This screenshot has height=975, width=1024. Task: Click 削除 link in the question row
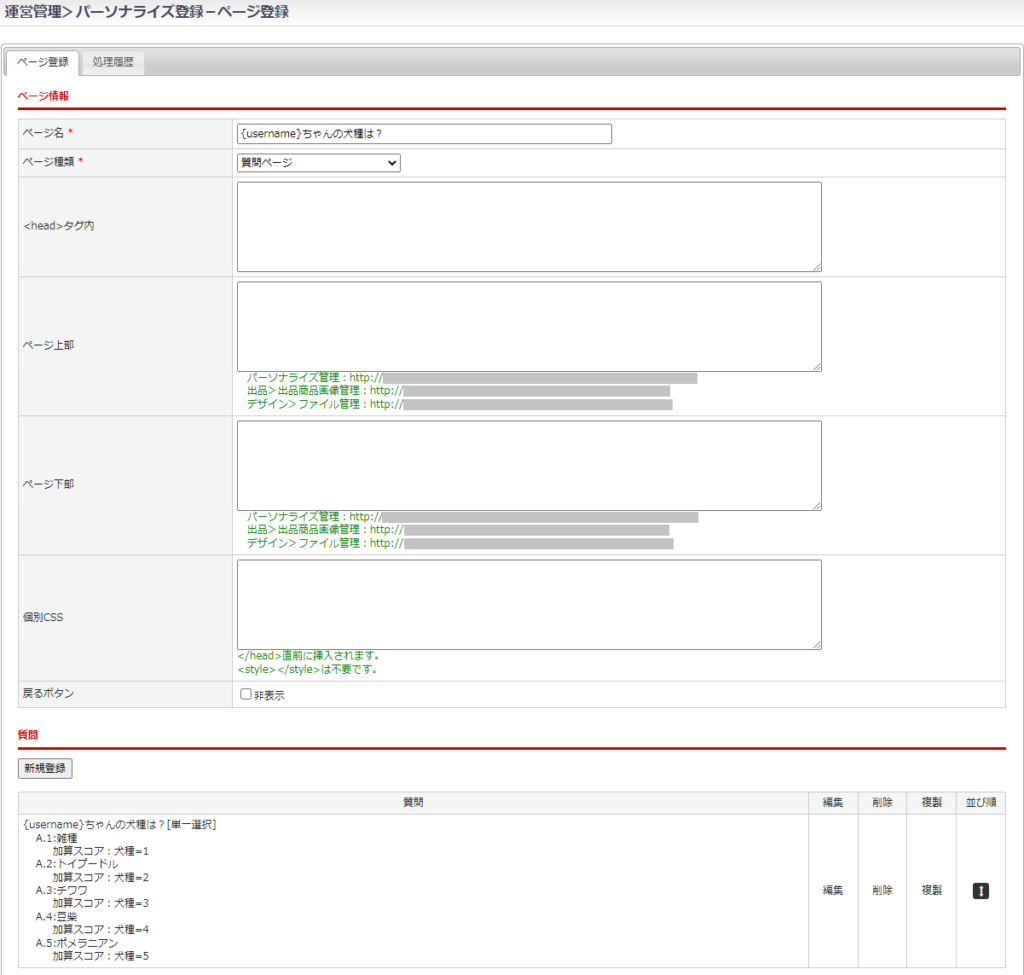click(x=882, y=890)
